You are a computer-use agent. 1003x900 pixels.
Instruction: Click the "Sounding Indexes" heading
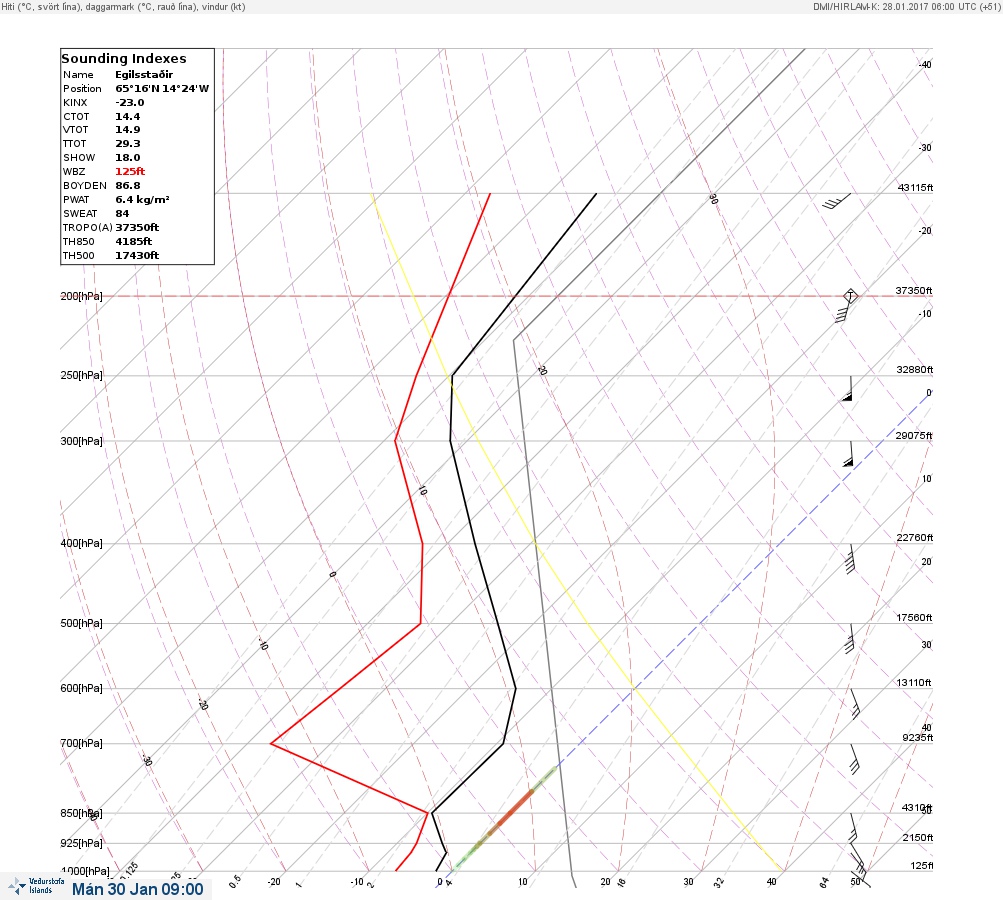coord(123,58)
